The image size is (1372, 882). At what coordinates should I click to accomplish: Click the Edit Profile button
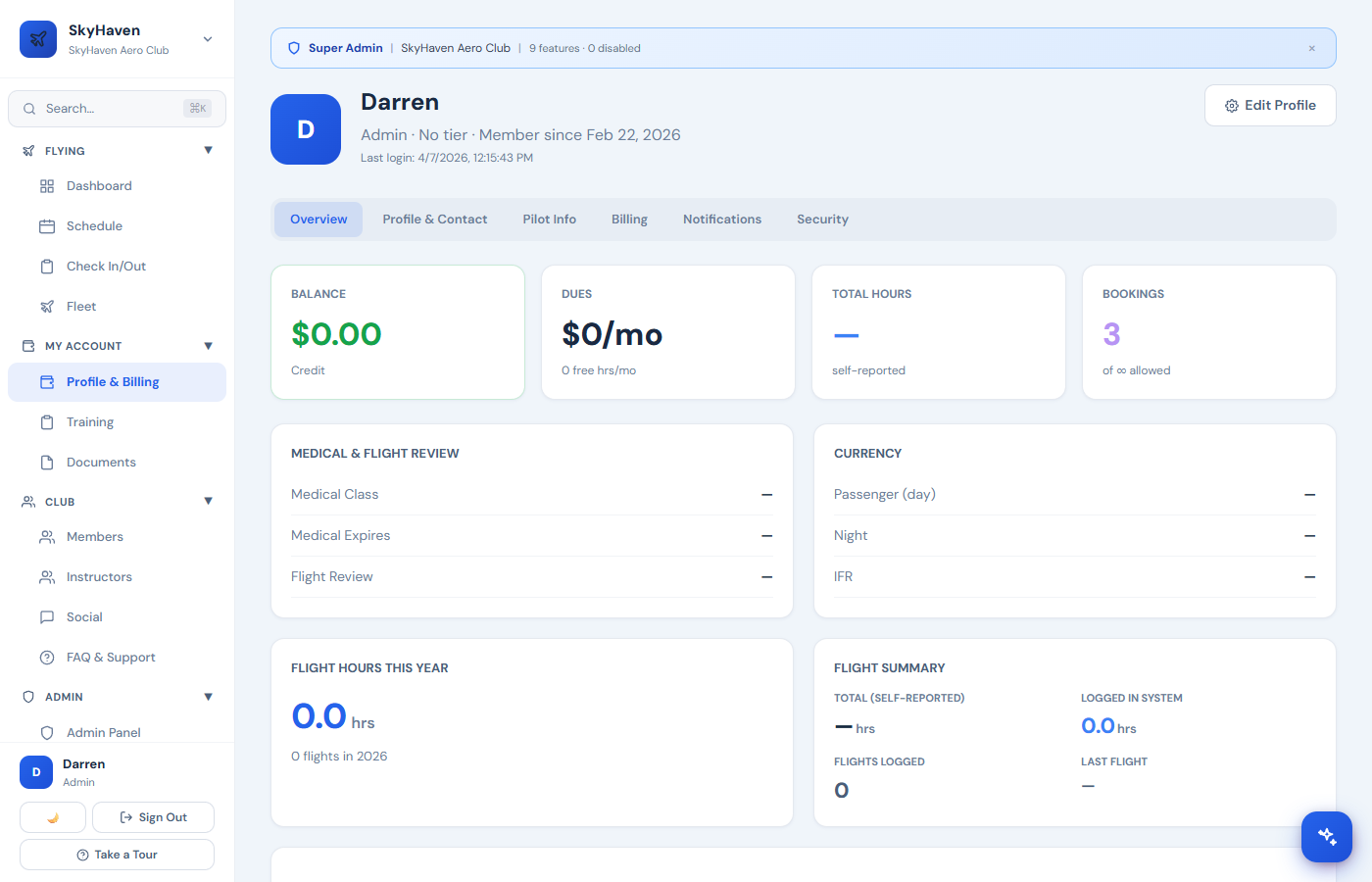1270,105
